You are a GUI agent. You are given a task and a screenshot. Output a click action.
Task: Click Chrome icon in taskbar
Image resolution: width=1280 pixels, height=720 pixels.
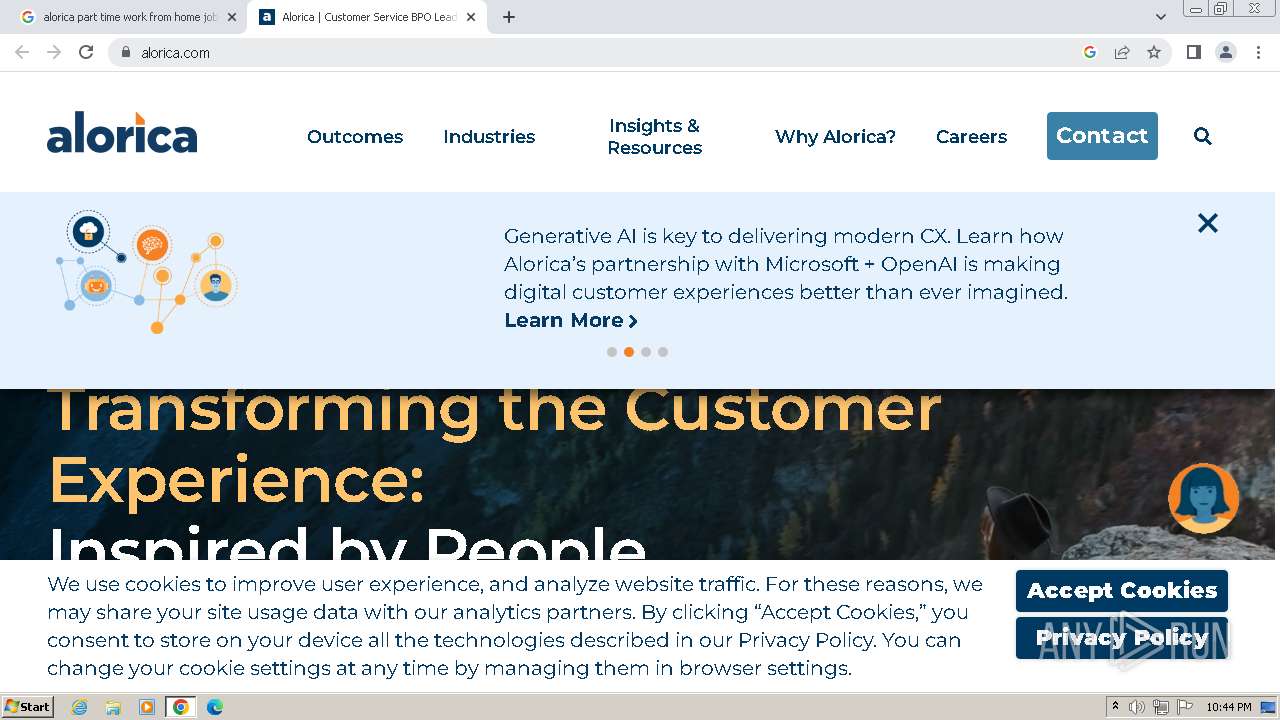pos(181,707)
